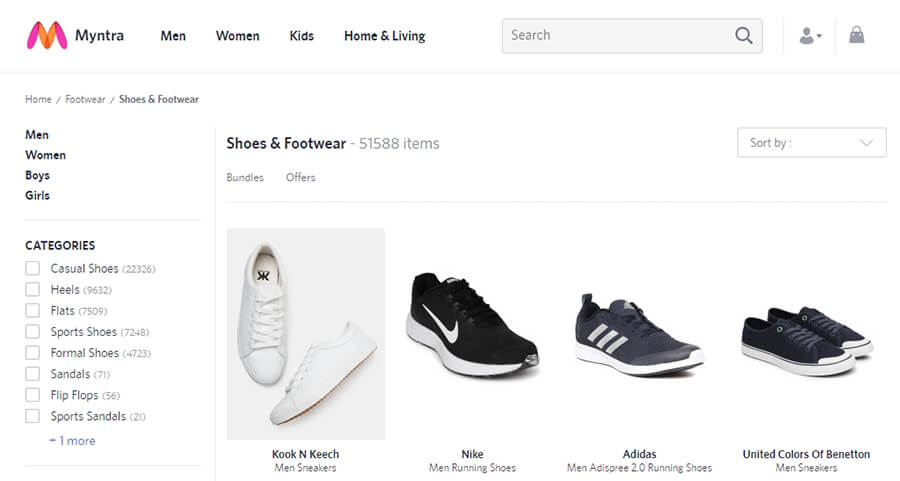The image size is (900, 481).
Task: Select the Bundles filter tab
Action: 245,177
